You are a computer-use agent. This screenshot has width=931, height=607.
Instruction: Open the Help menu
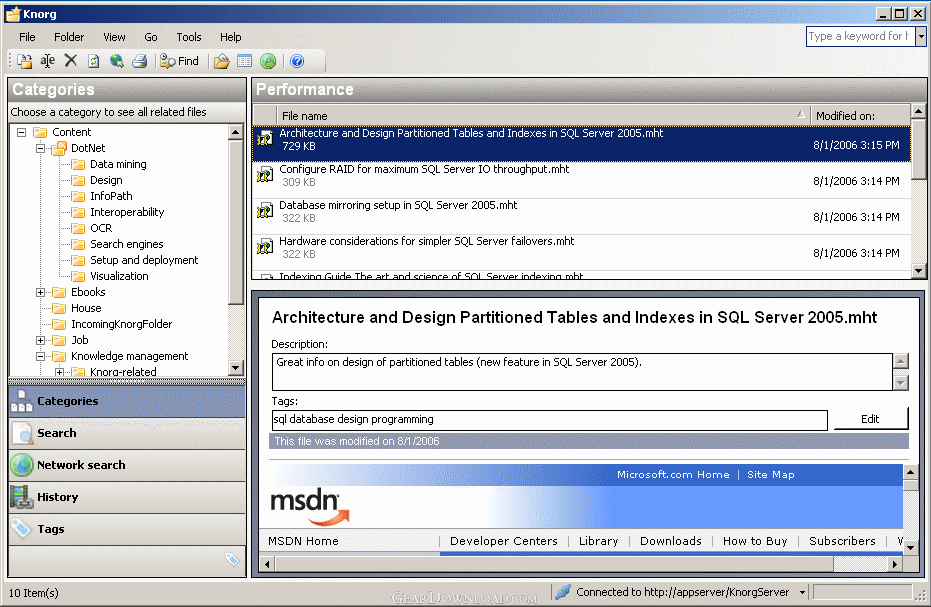click(230, 37)
